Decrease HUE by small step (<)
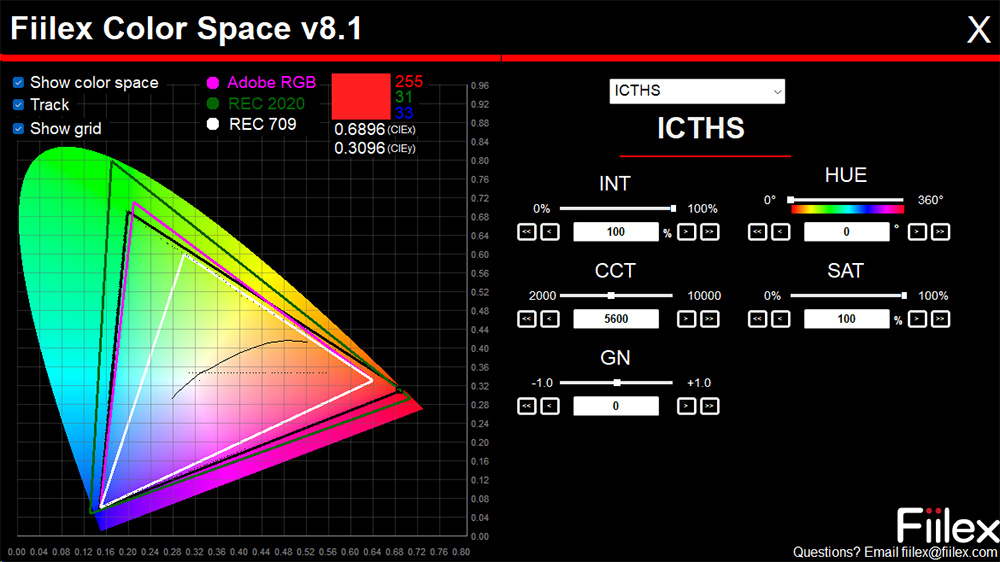The image size is (1000, 562). tap(781, 232)
